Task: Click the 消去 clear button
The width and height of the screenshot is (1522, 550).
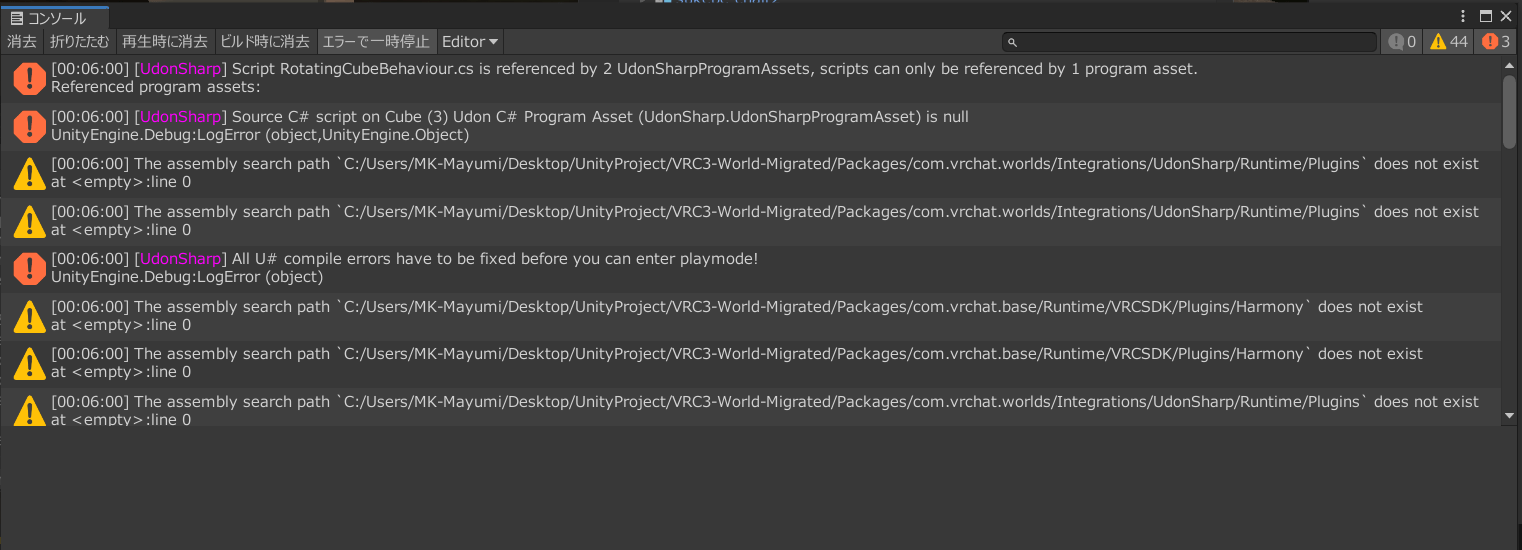Action: tap(22, 42)
